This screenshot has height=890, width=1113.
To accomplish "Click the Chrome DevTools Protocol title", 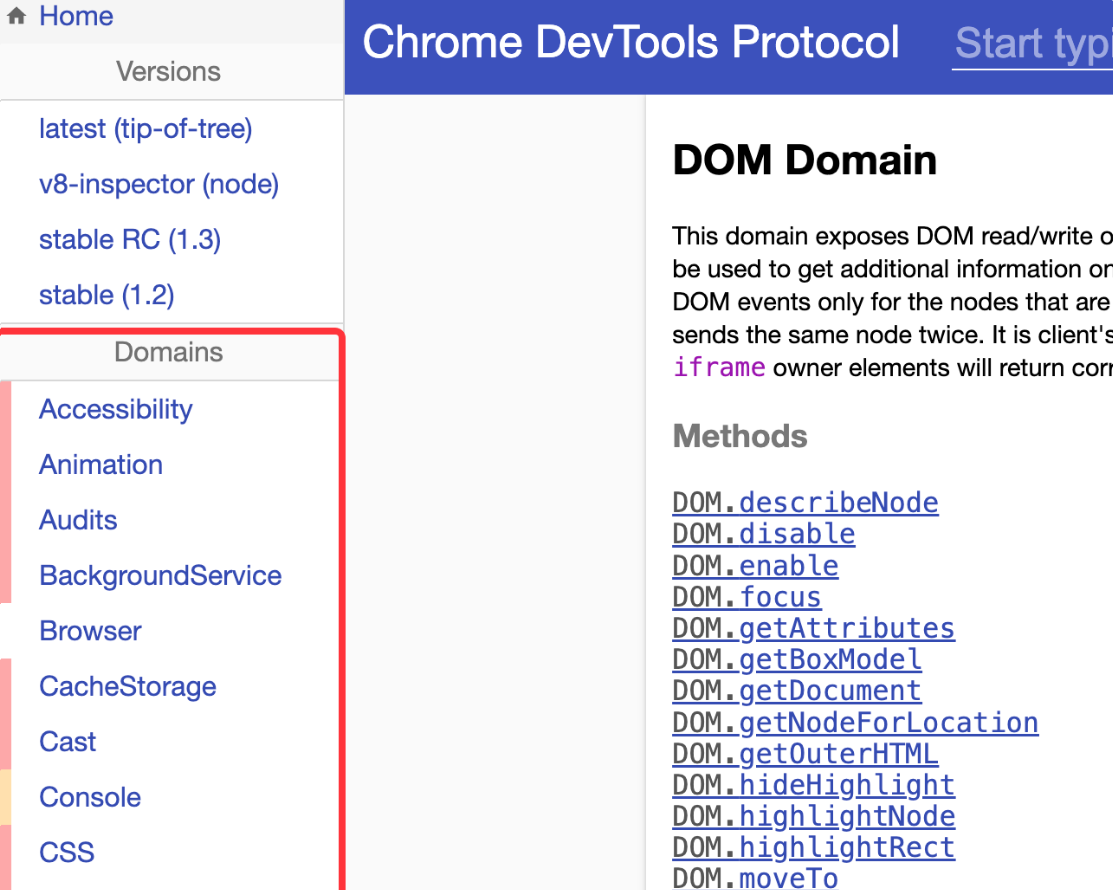I will pos(631,42).
